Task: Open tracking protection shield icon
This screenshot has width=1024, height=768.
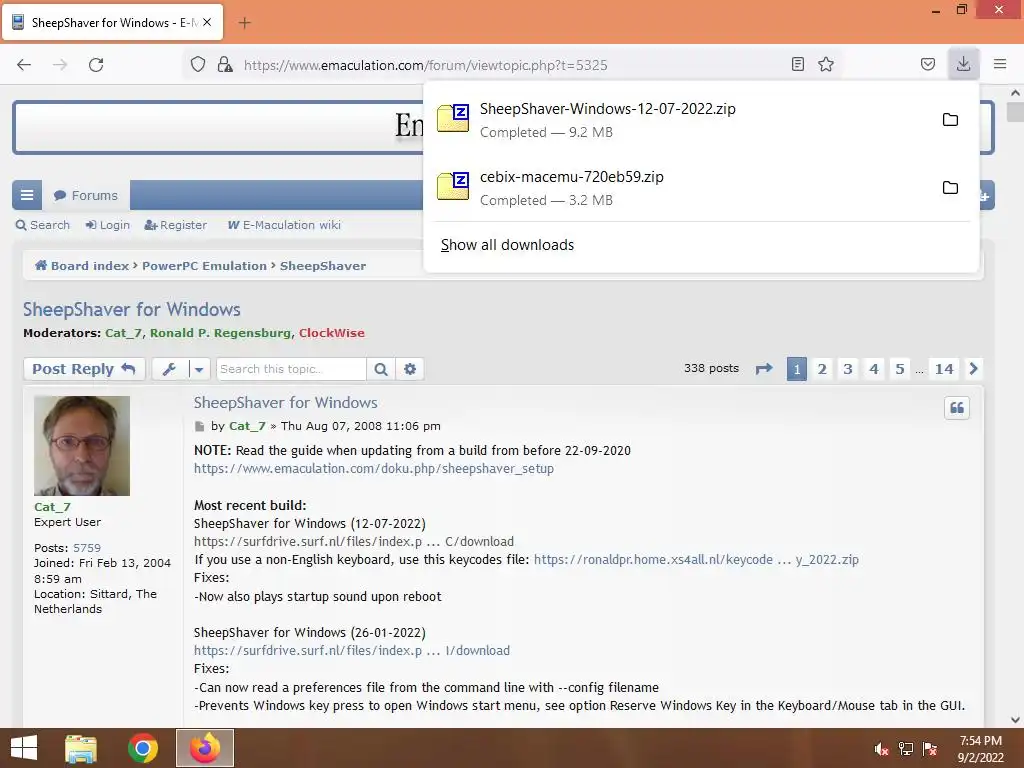Action: [198, 64]
